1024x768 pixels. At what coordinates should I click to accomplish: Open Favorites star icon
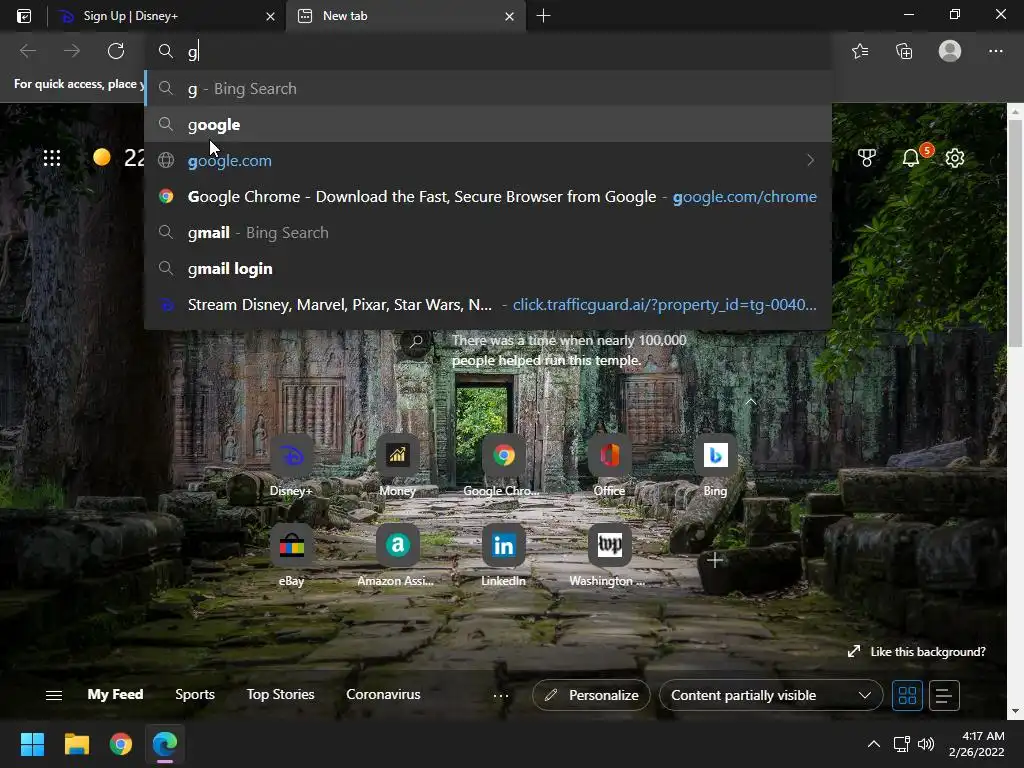click(x=860, y=51)
